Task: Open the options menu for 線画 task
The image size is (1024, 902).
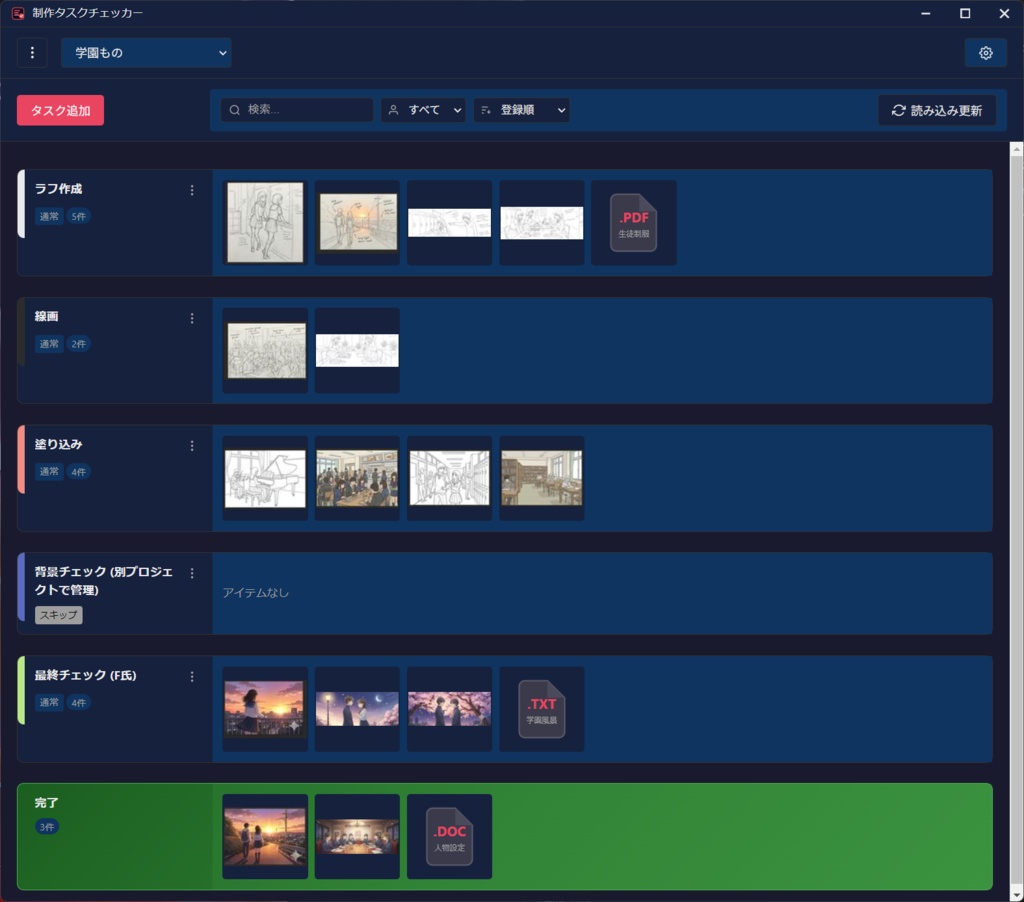Action: tap(192, 318)
